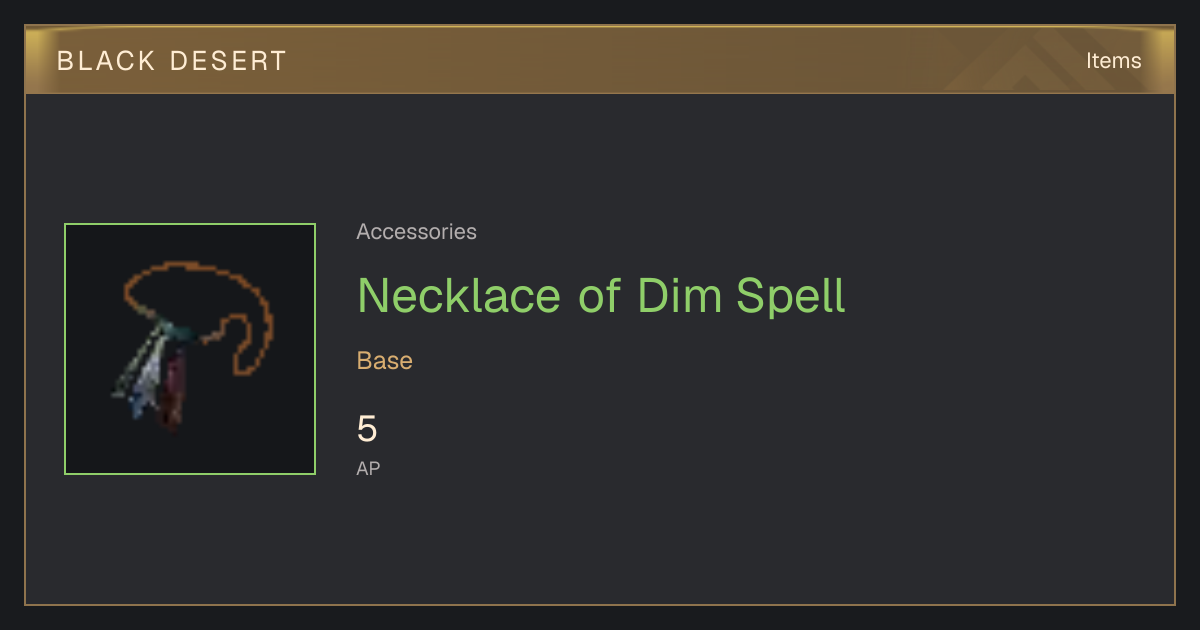
Task: Select the AP stat label
Action: [x=368, y=468]
